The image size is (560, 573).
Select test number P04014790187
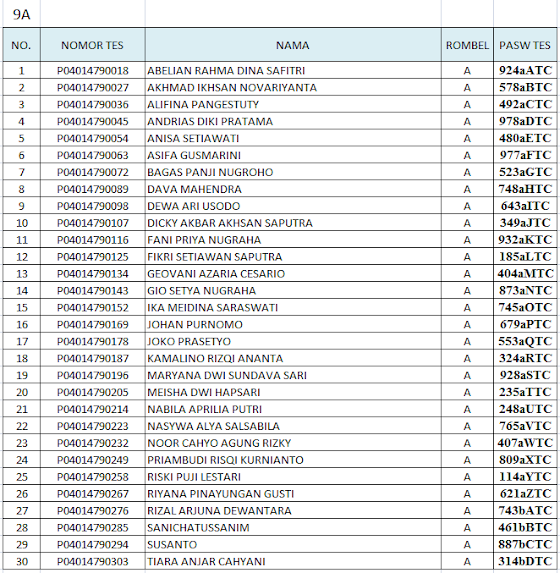93,358
